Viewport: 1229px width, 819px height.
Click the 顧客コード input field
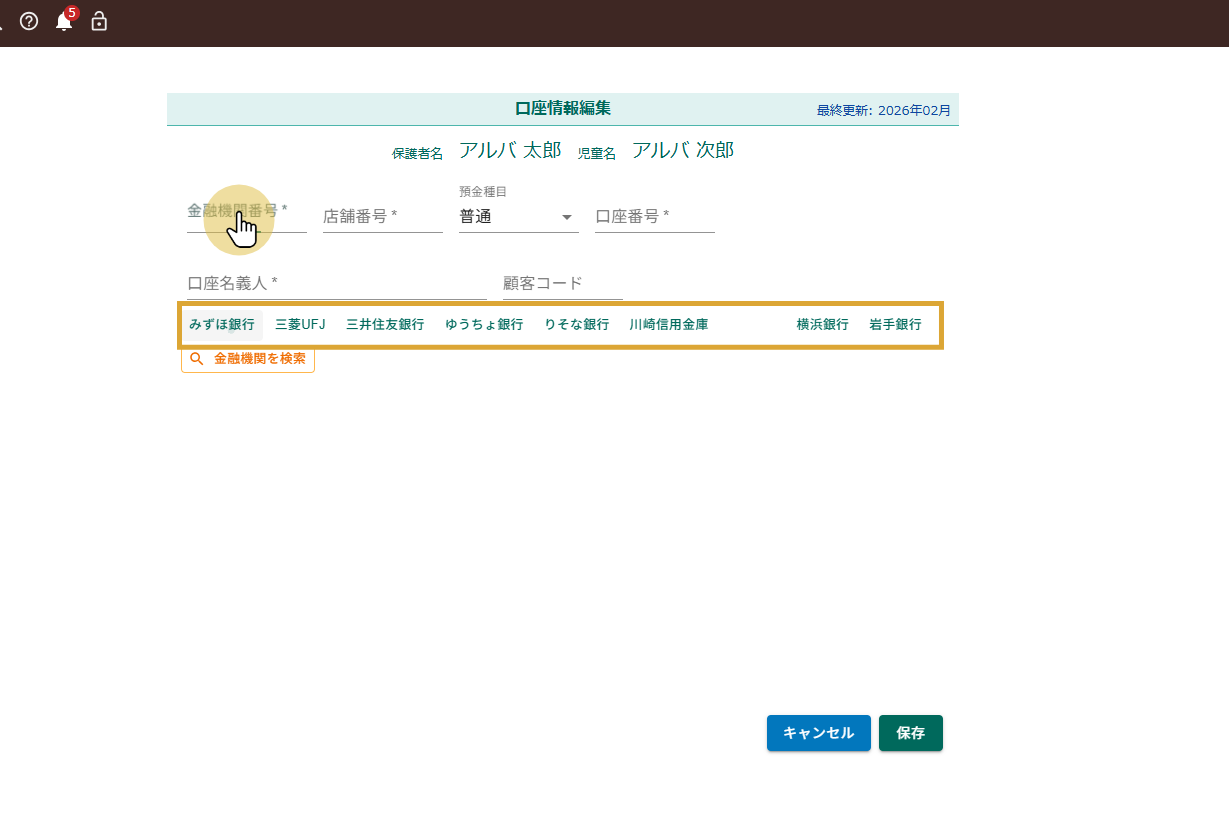point(560,283)
